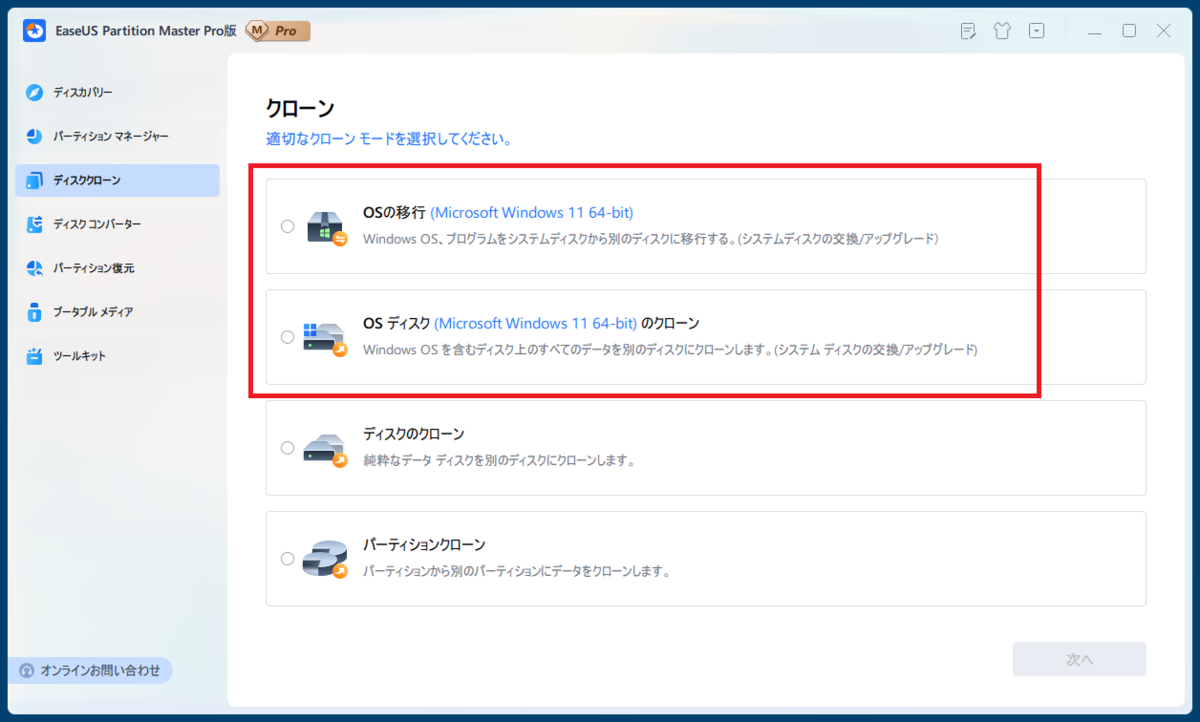Open the ディスカバリー sidebar item
Viewport: 1200px width, 722px height.
pos(118,92)
